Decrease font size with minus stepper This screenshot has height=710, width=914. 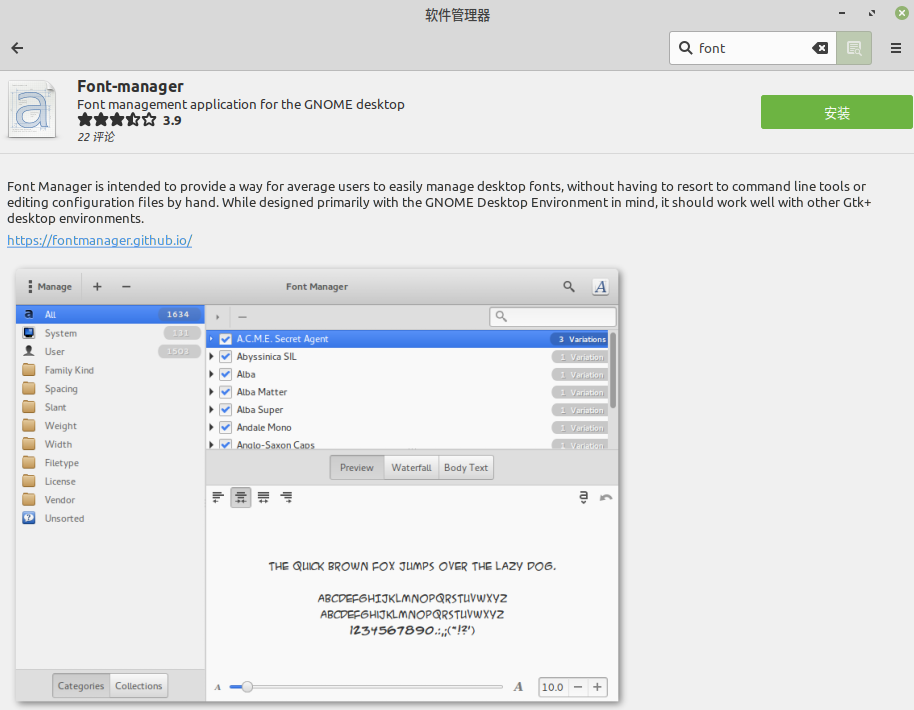578,687
